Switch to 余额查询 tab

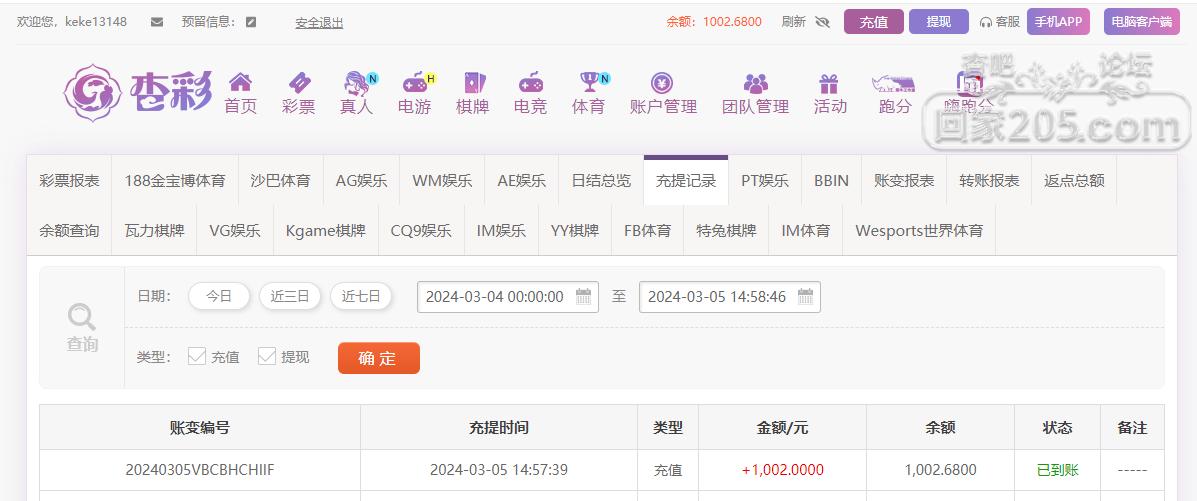point(69,231)
